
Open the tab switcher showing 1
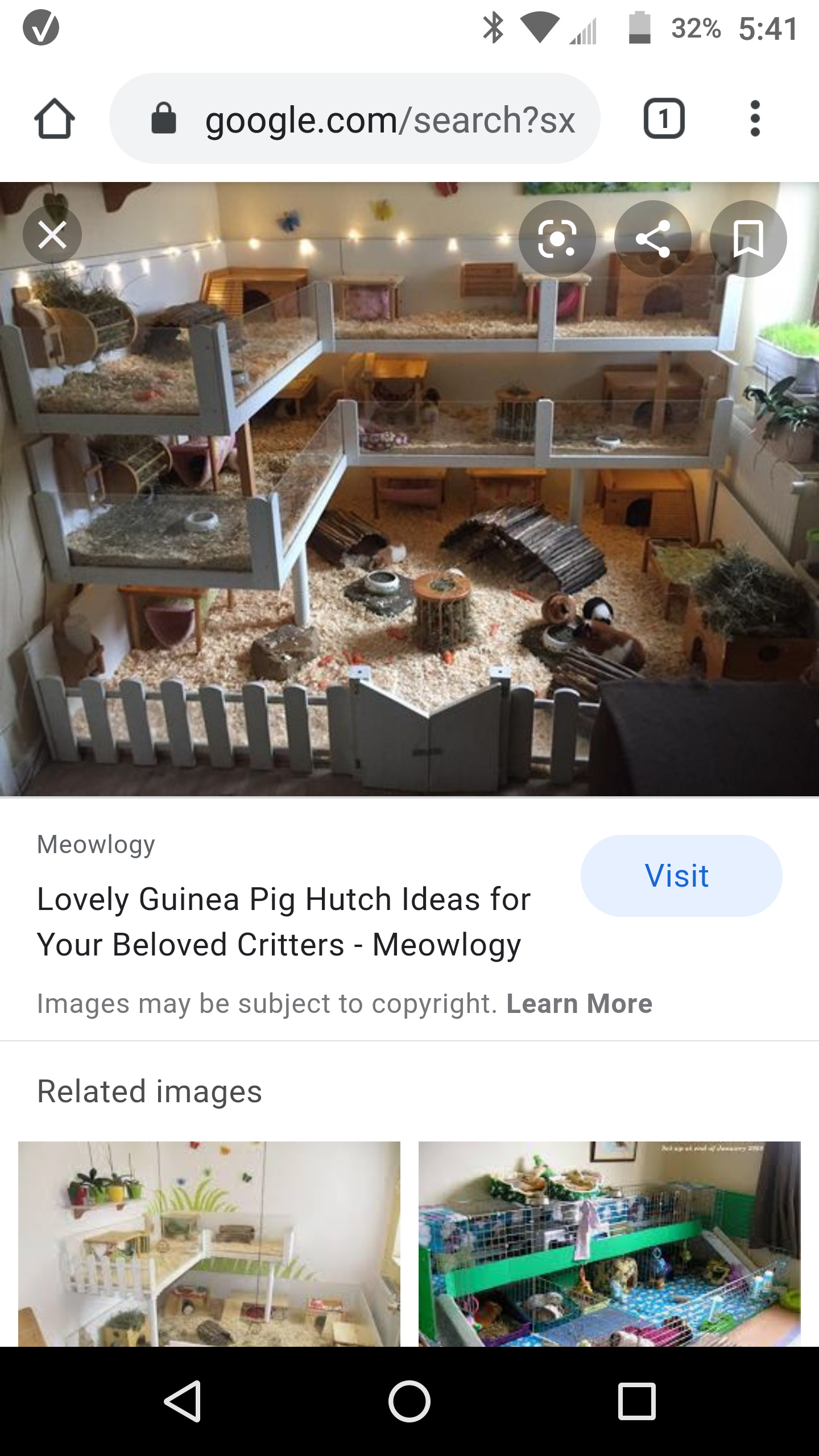click(664, 119)
